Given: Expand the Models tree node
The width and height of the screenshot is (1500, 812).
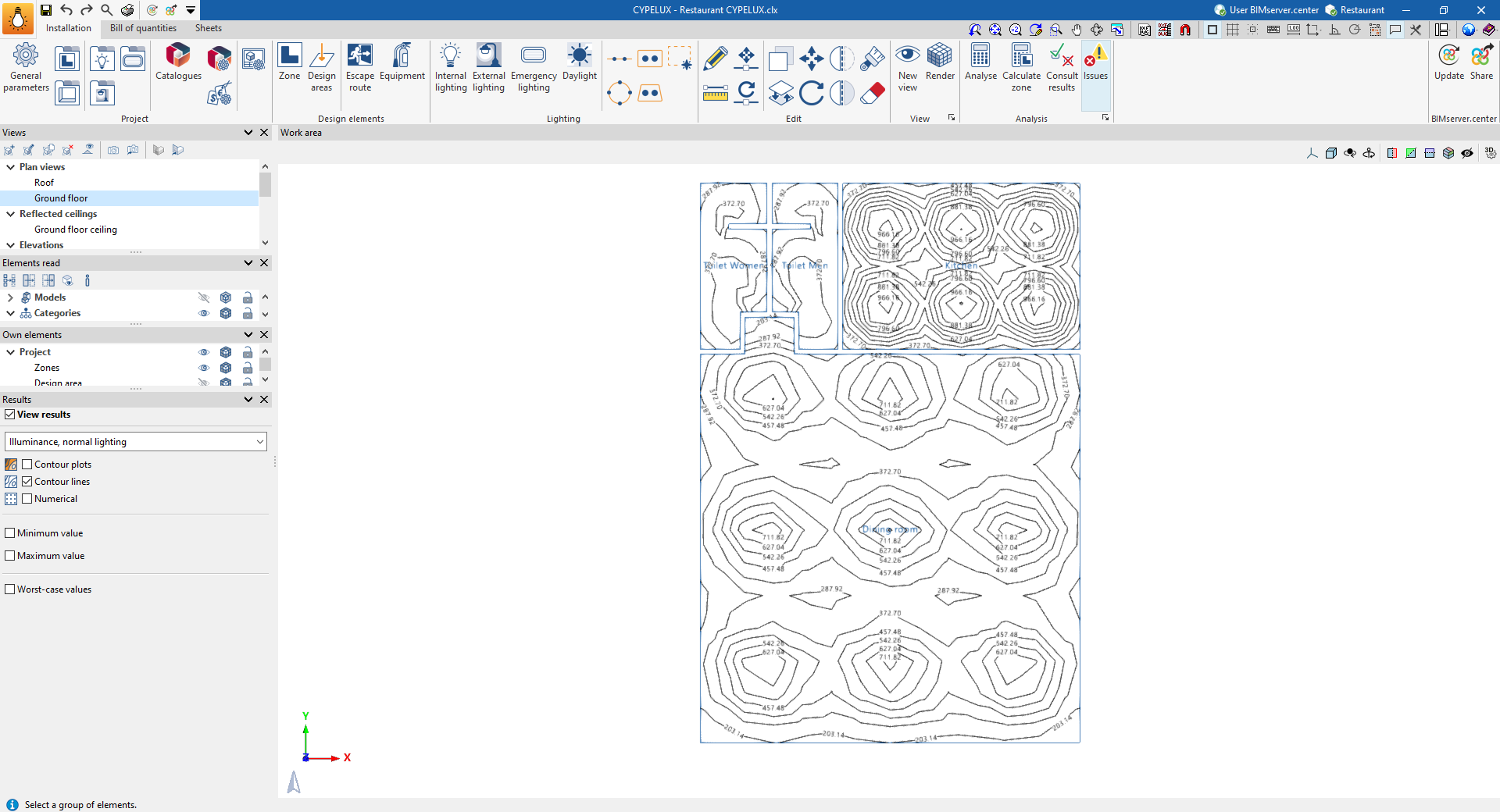Looking at the screenshot, I should [x=10, y=297].
